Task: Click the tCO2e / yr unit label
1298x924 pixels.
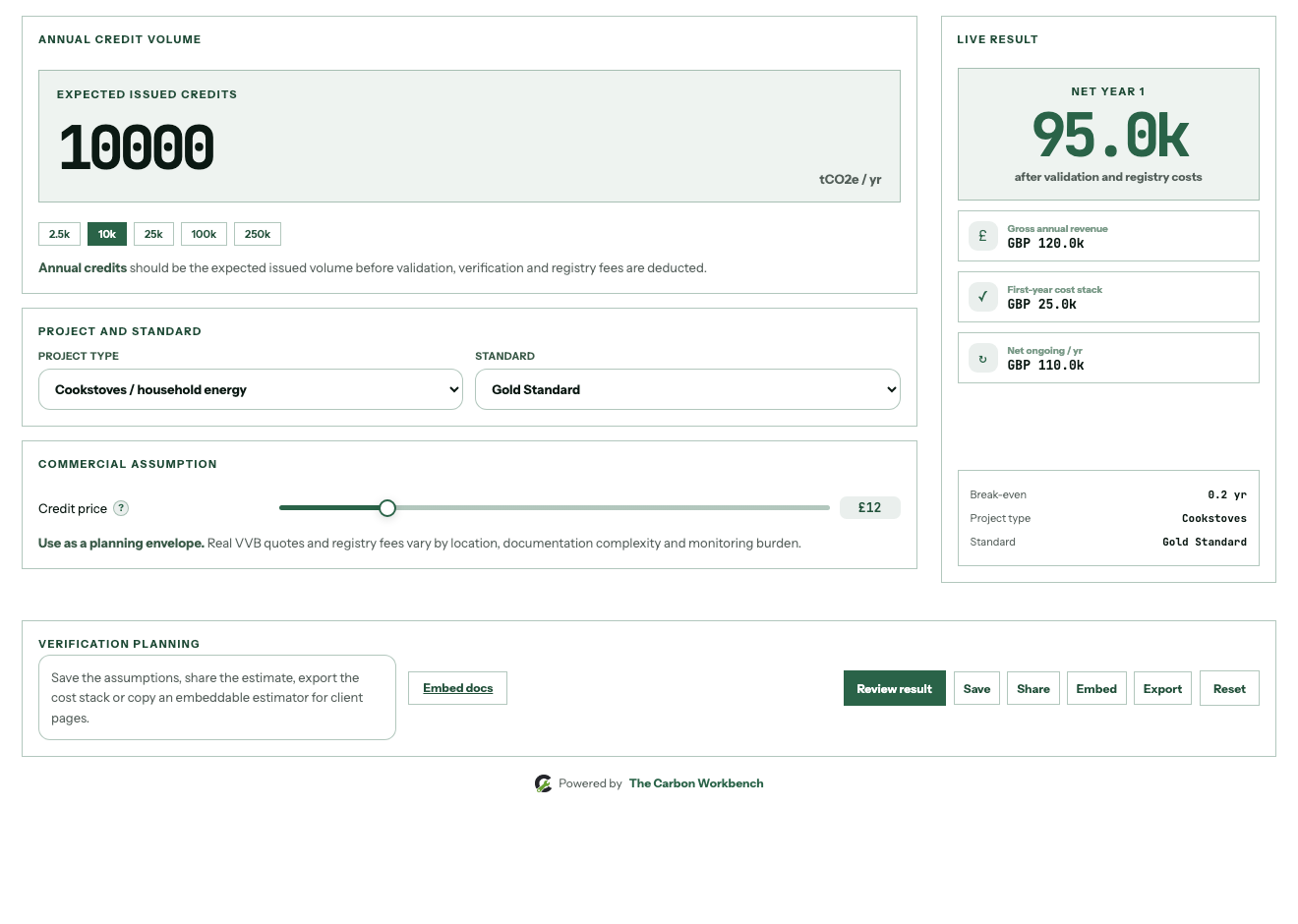Action: click(x=850, y=179)
